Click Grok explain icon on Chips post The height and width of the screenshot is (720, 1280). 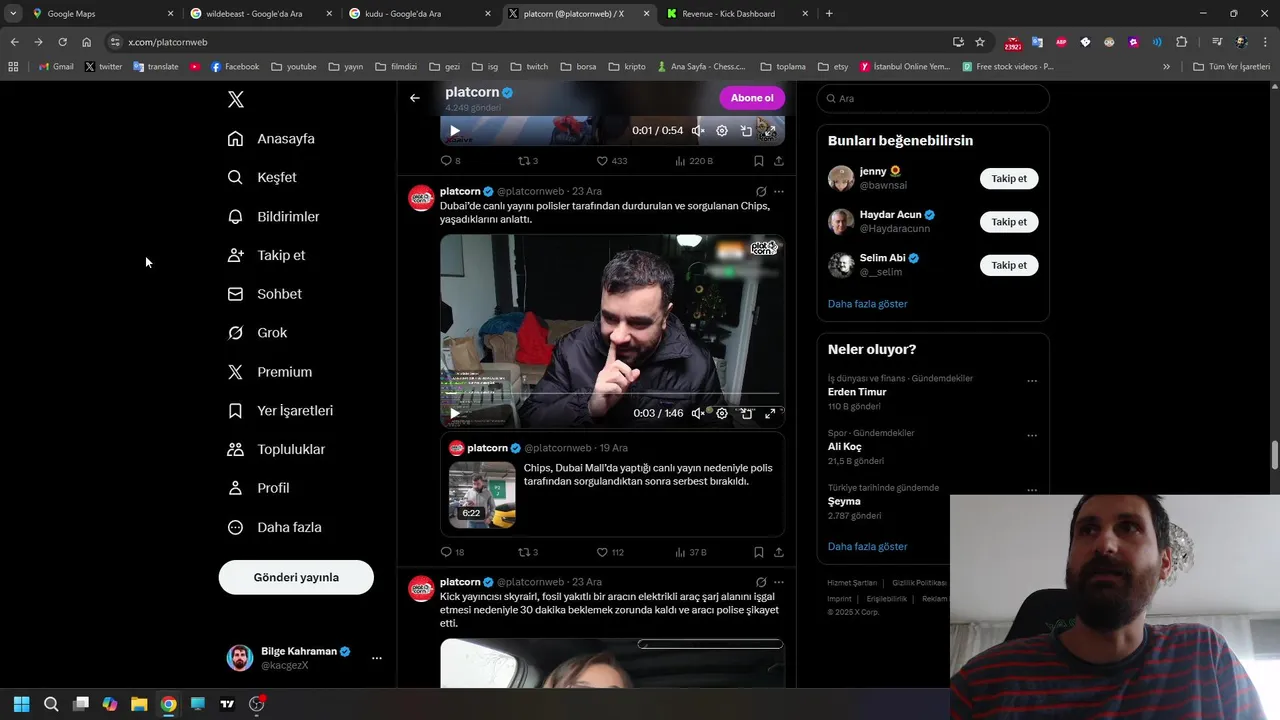point(761,191)
